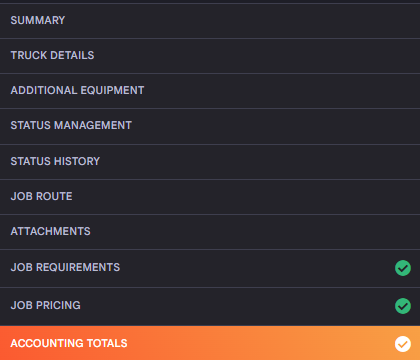Click the green checkmark beside Job Pricing
Viewport: 420px width, 360px height.
[x=403, y=306]
